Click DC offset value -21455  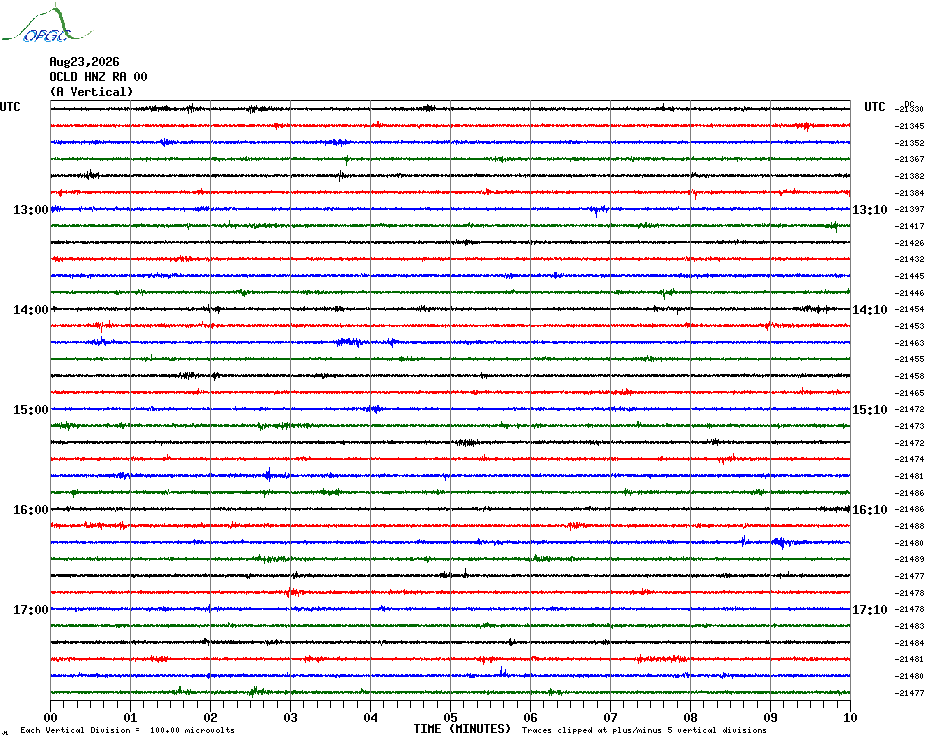[909, 359]
